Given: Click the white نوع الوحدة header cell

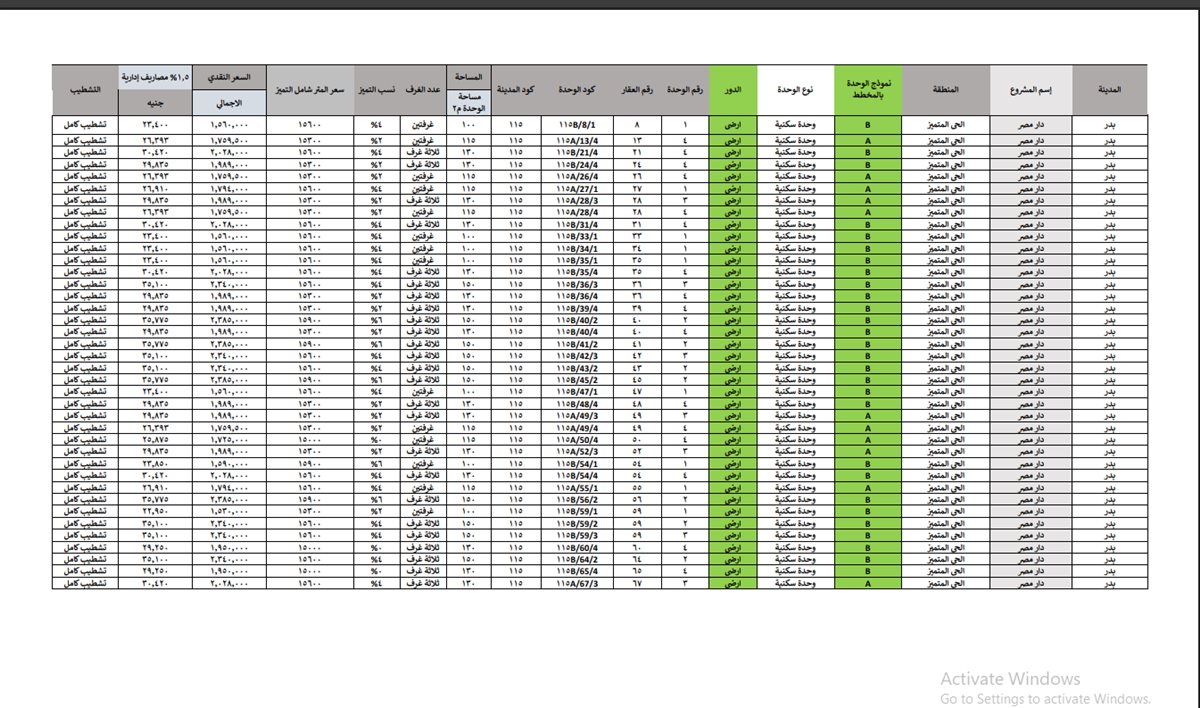Looking at the screenshot, I should 796,90.
